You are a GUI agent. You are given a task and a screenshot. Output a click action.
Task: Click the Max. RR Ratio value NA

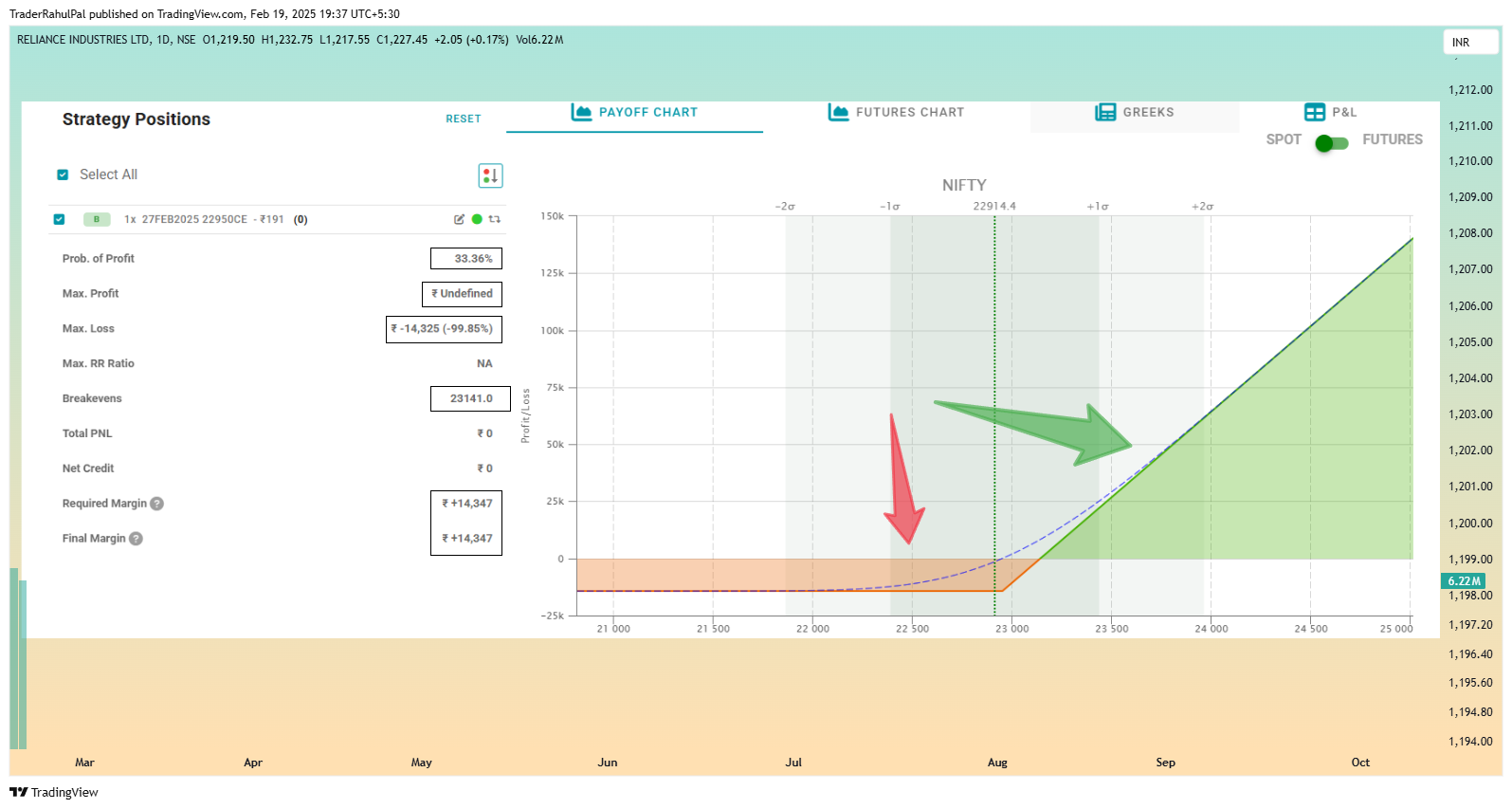484,364
